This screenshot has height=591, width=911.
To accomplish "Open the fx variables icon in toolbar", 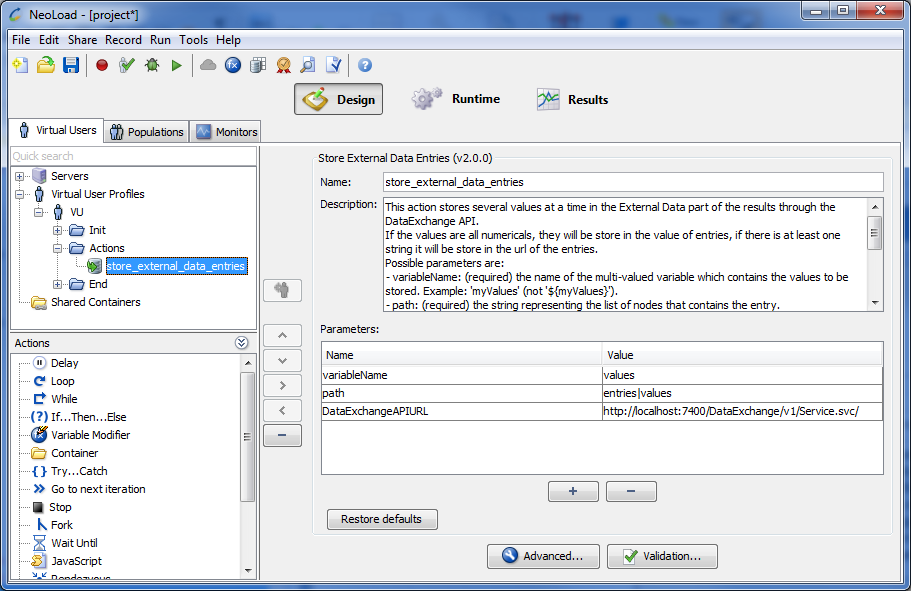I will 232,65.
